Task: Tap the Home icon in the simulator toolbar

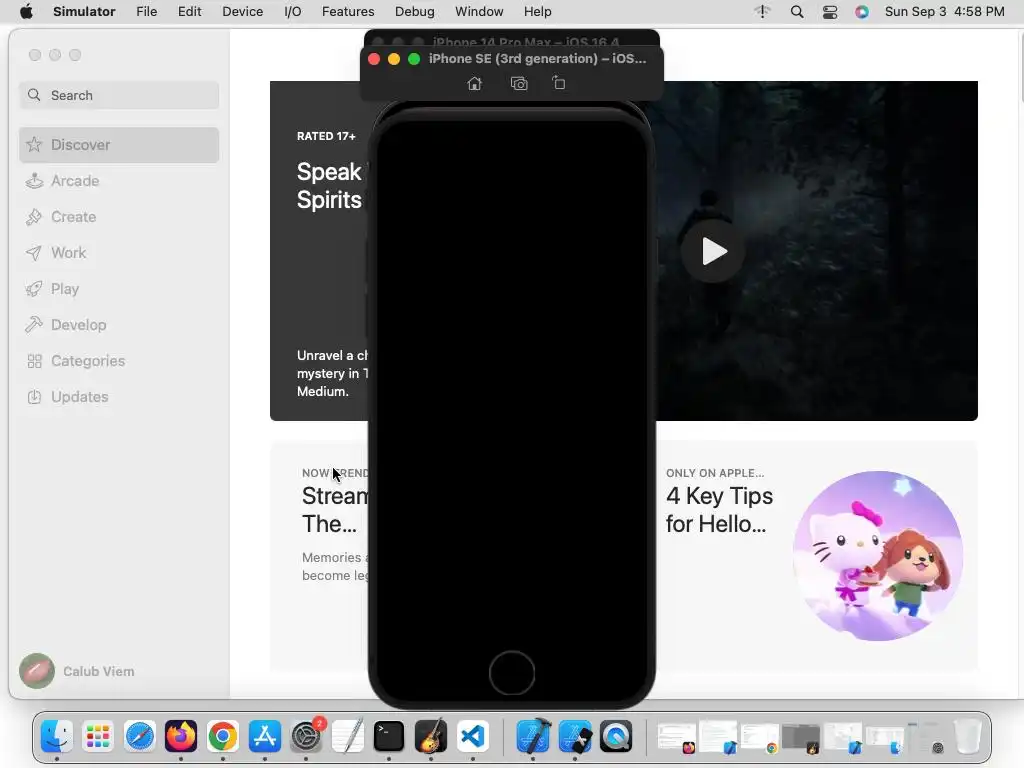Action: [x=475, y=84]
